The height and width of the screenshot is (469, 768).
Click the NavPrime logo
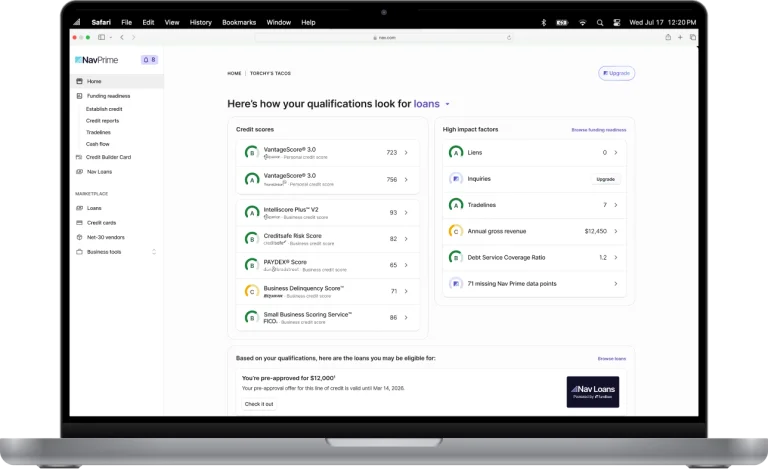pyautogui.click(x=96, y=60)
